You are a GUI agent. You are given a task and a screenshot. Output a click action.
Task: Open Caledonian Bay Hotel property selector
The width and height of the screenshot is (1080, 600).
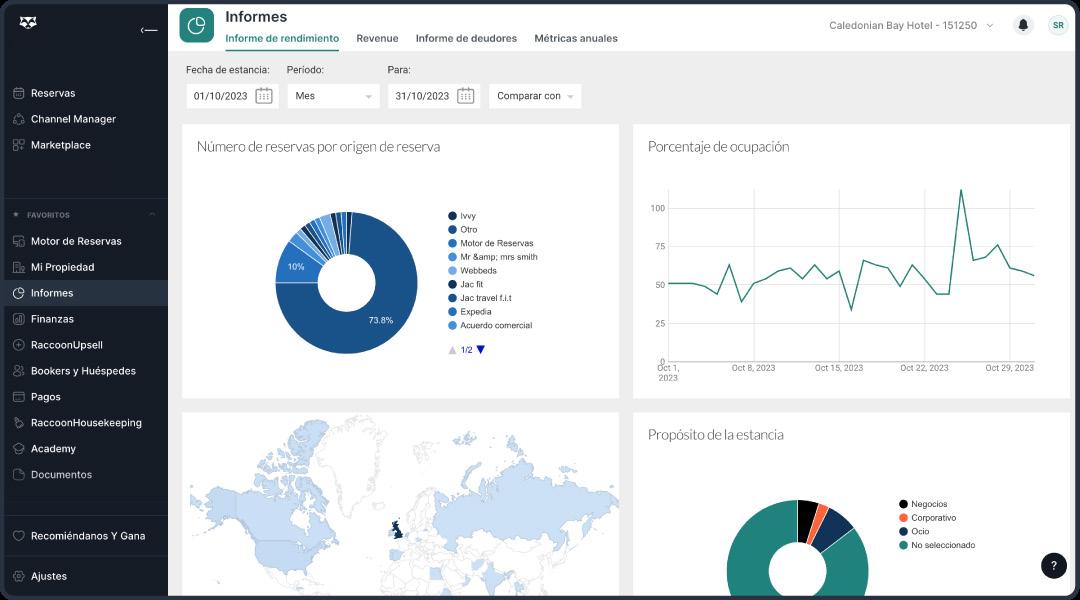coord(911,25)
